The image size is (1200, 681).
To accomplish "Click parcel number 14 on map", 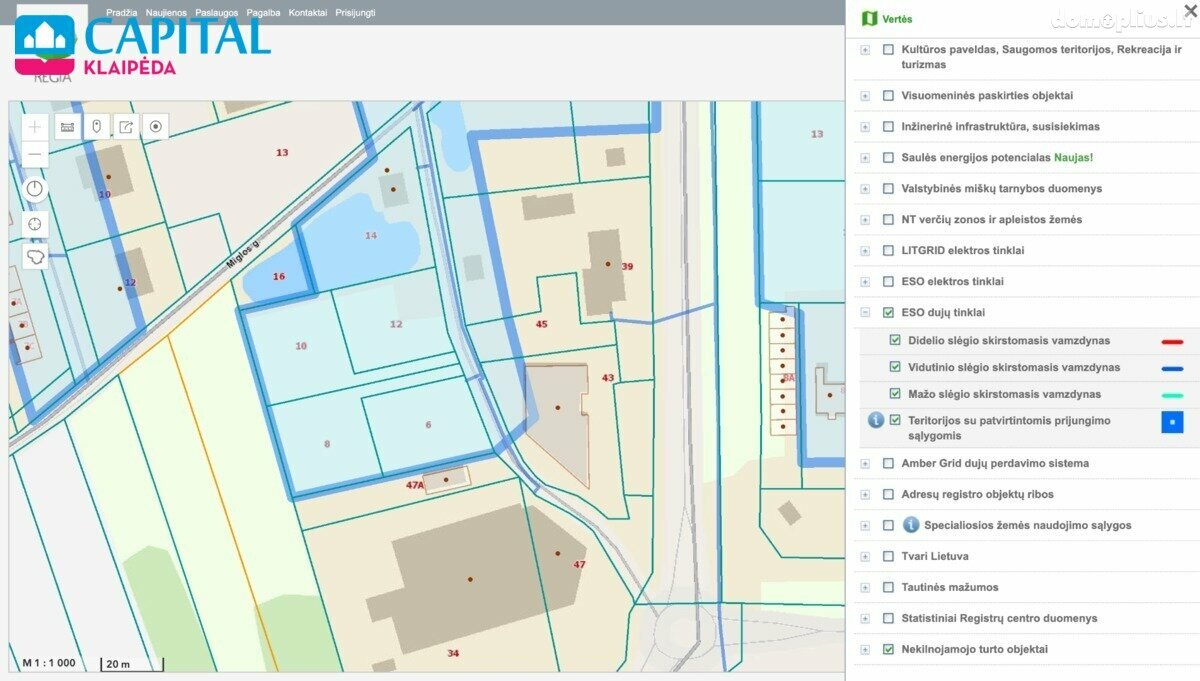I will pyautogui.click(x=371, y=236).
